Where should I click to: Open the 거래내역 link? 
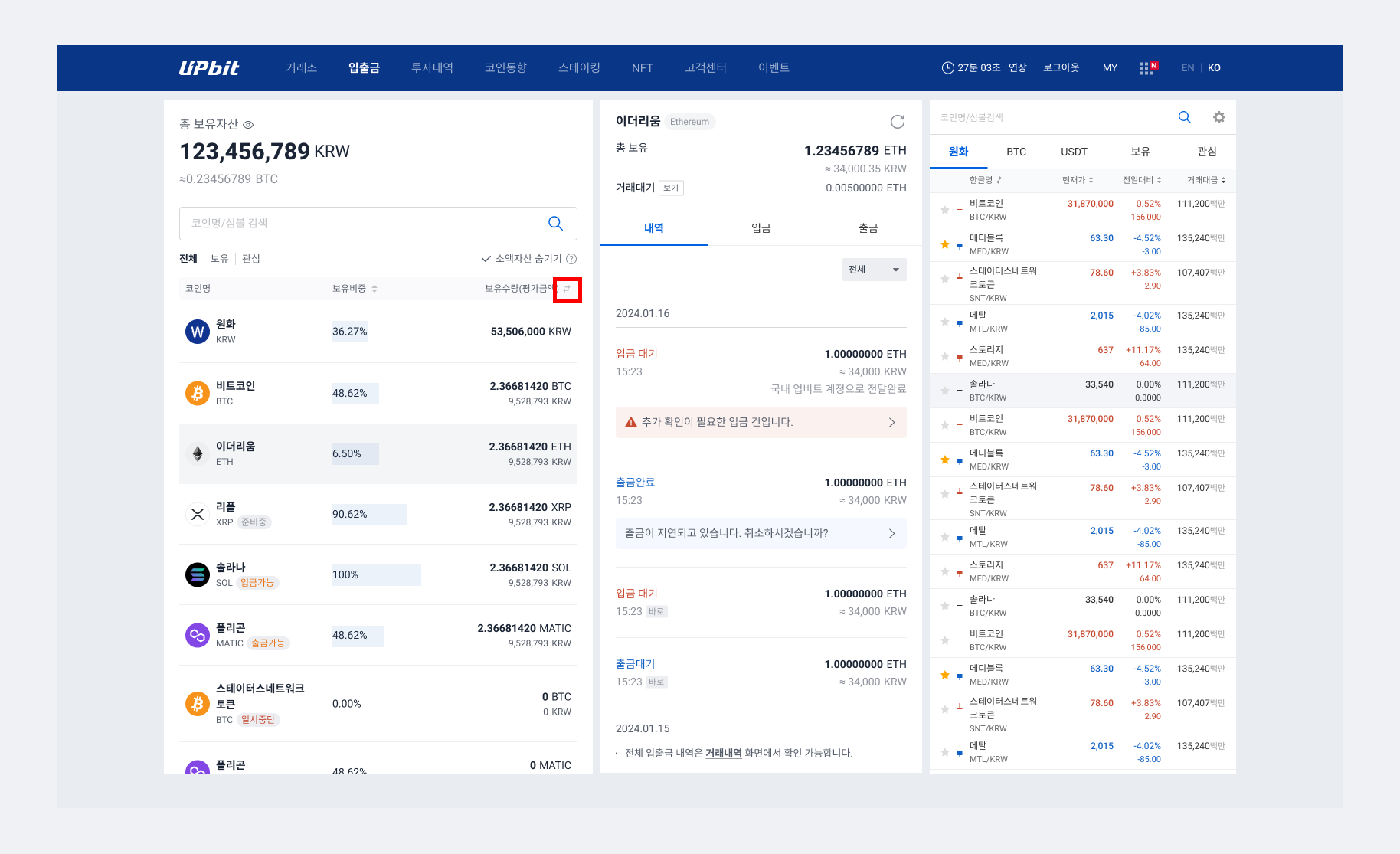(x=723, y=754)
